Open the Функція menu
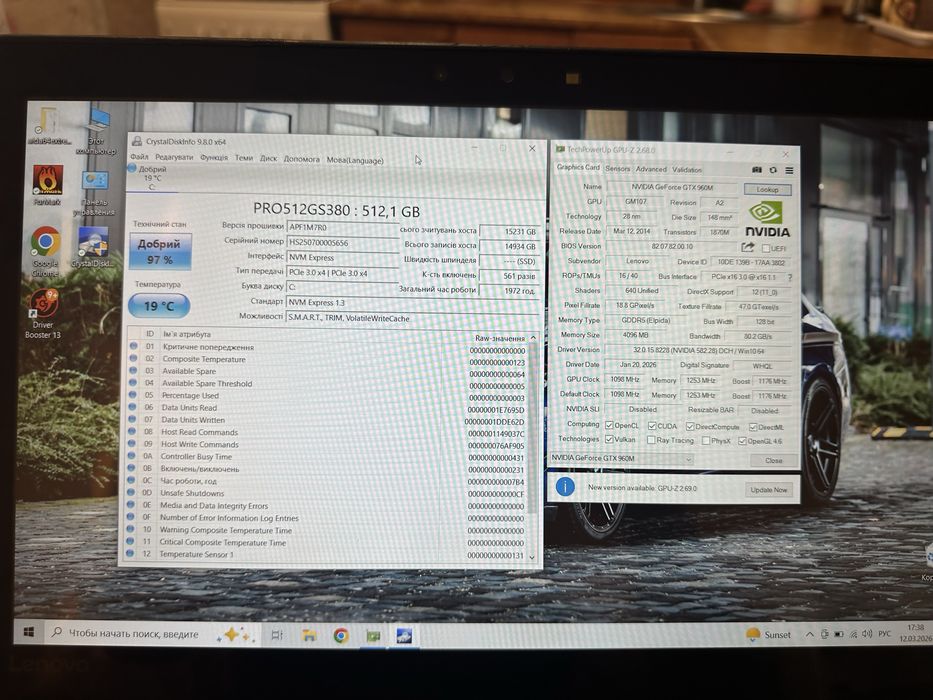The height and width of the screenshot is (700, 933). [x=214, y=158]
